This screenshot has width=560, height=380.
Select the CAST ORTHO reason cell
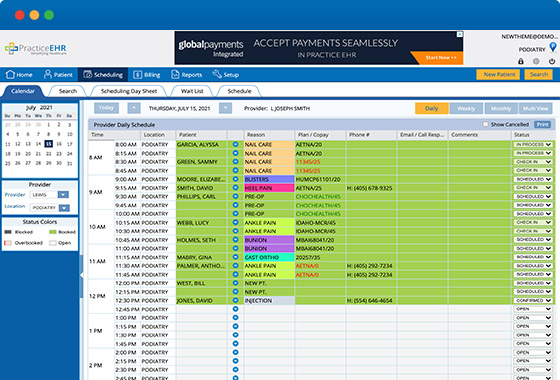click(x=269, y=257)
